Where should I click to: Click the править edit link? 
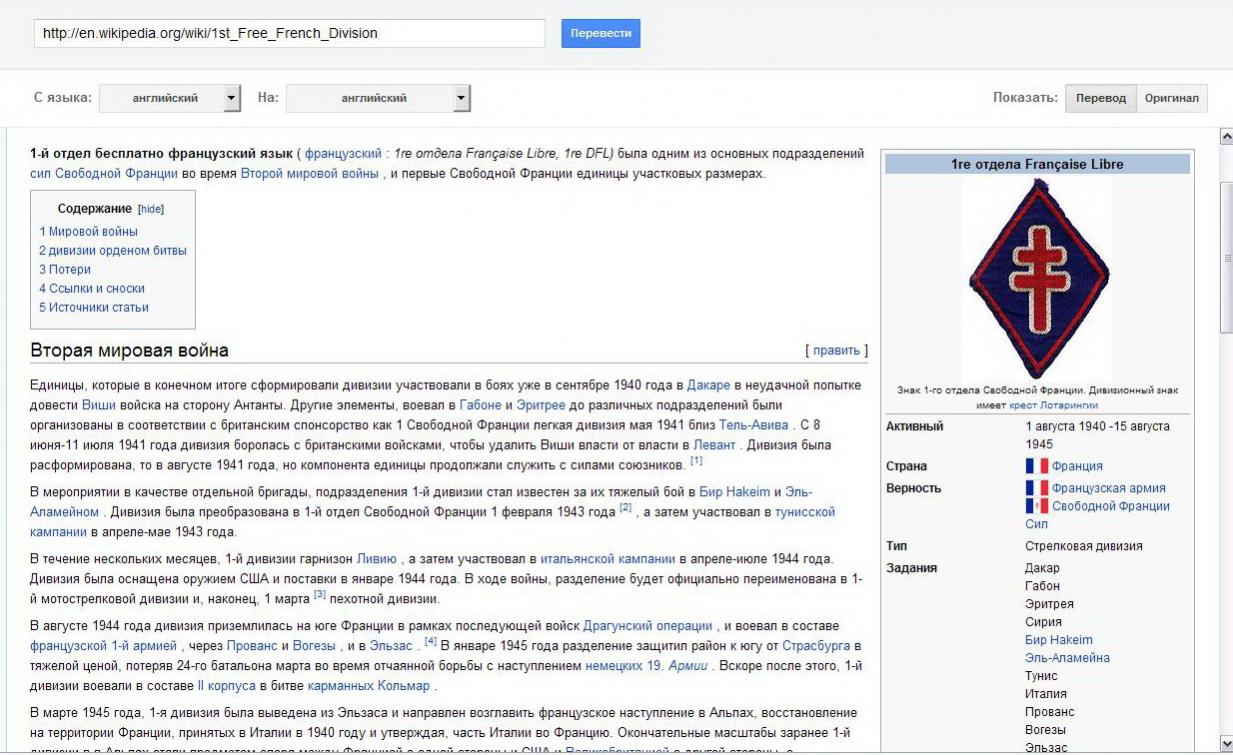pos(836,351)
